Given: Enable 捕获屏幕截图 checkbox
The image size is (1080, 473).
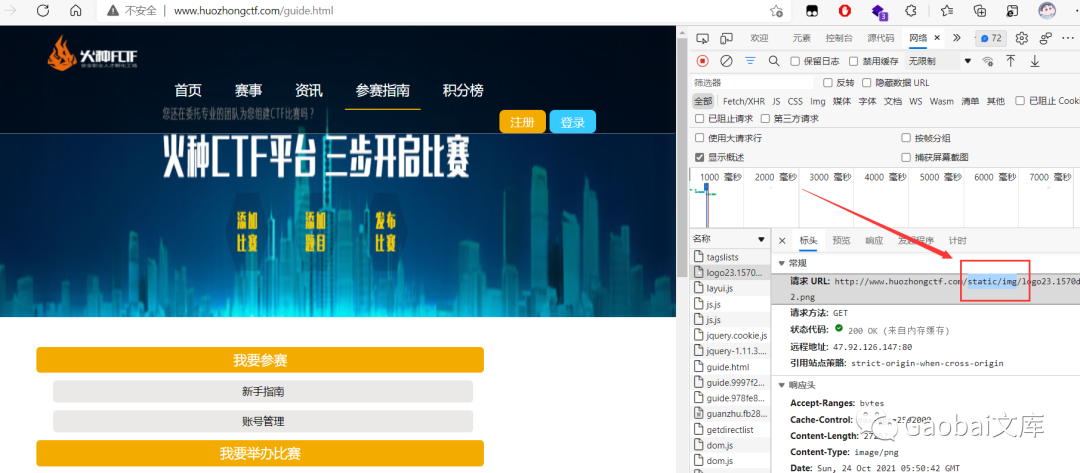Looking at the screenshot, I should (x=906, y=157).
